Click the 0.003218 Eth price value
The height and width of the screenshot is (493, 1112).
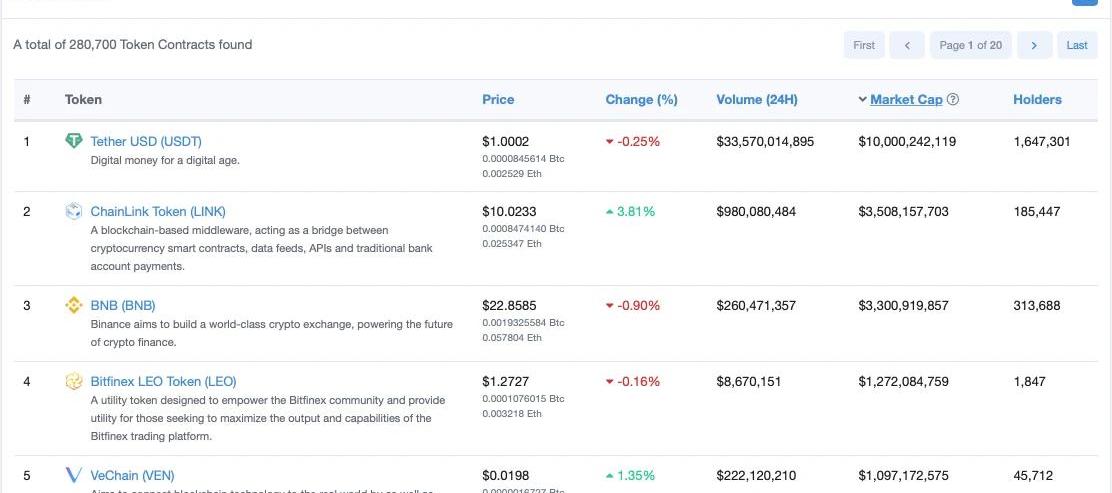coord(512,413)
